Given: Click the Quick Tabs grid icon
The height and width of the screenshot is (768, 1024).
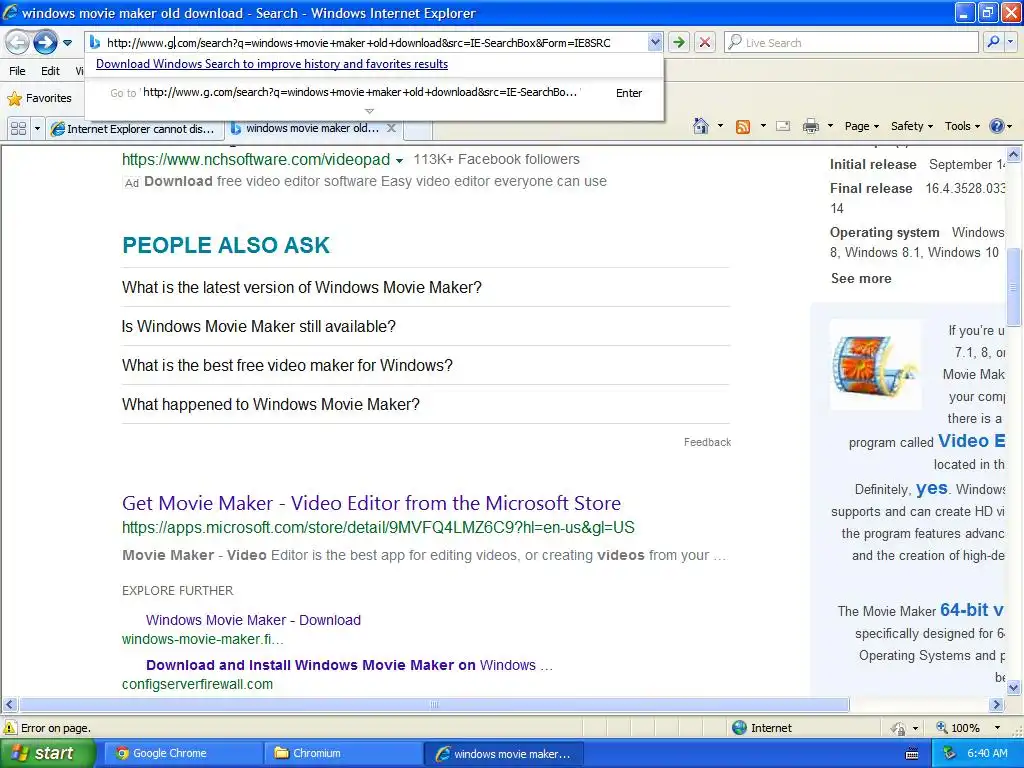Looking at the screenshot, I should (x=18, y=128).
